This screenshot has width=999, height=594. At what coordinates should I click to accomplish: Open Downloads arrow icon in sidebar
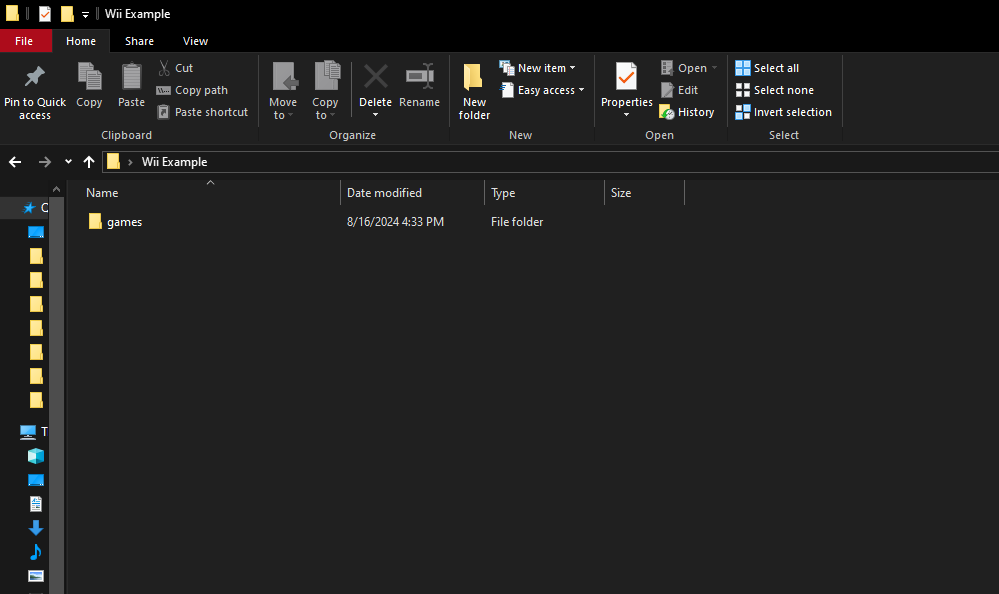tap(36, 528)
